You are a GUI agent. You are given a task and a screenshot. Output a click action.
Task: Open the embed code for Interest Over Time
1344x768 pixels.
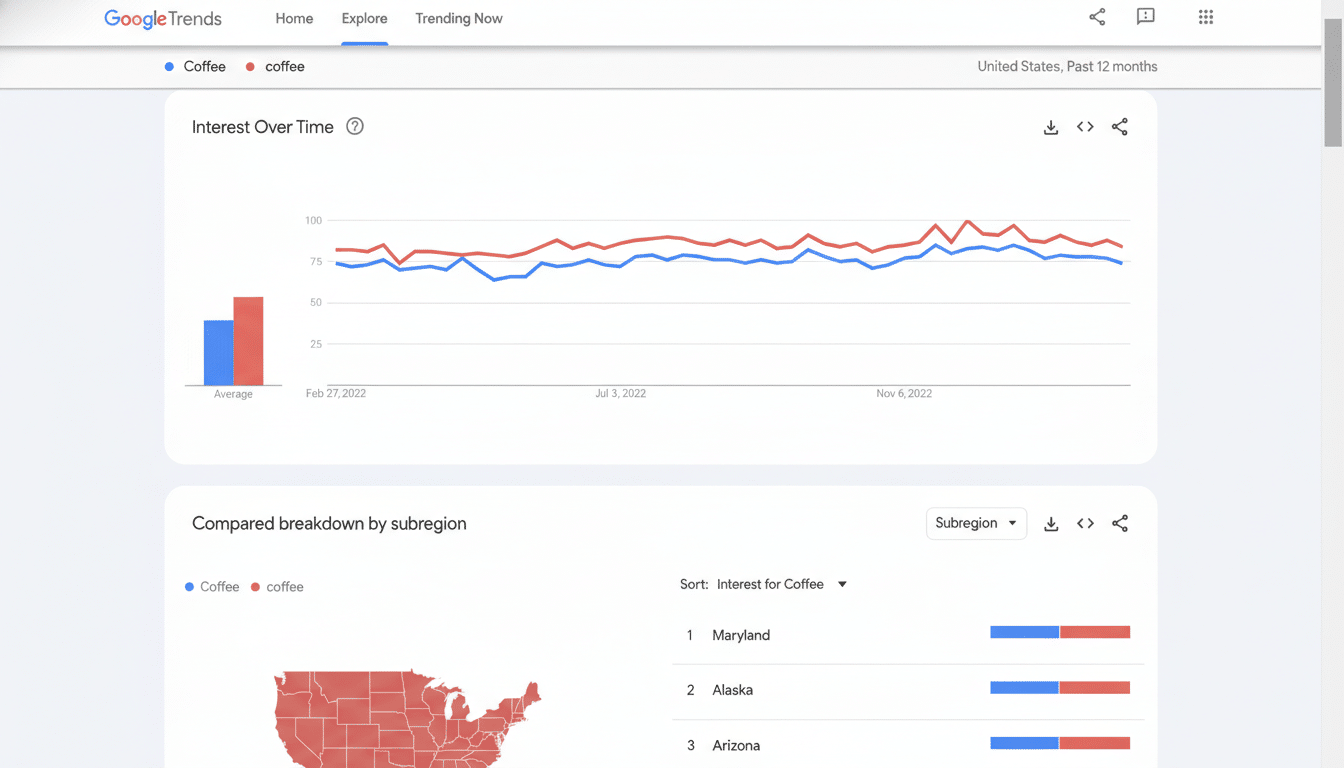(1085, 127)
